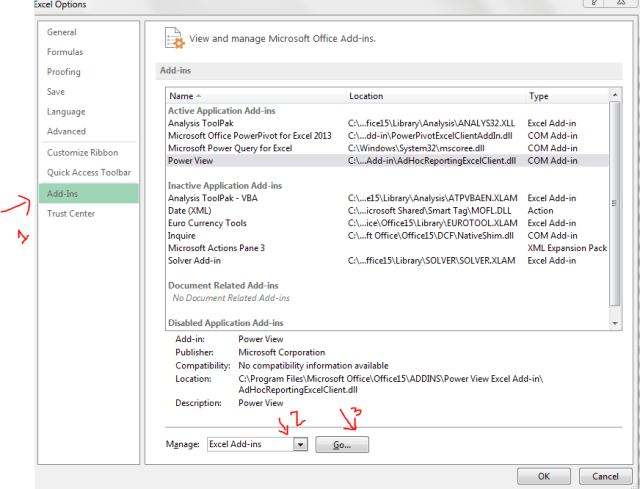
Task: Select the Analysis ToolPak add-in row
Action: 387,123
